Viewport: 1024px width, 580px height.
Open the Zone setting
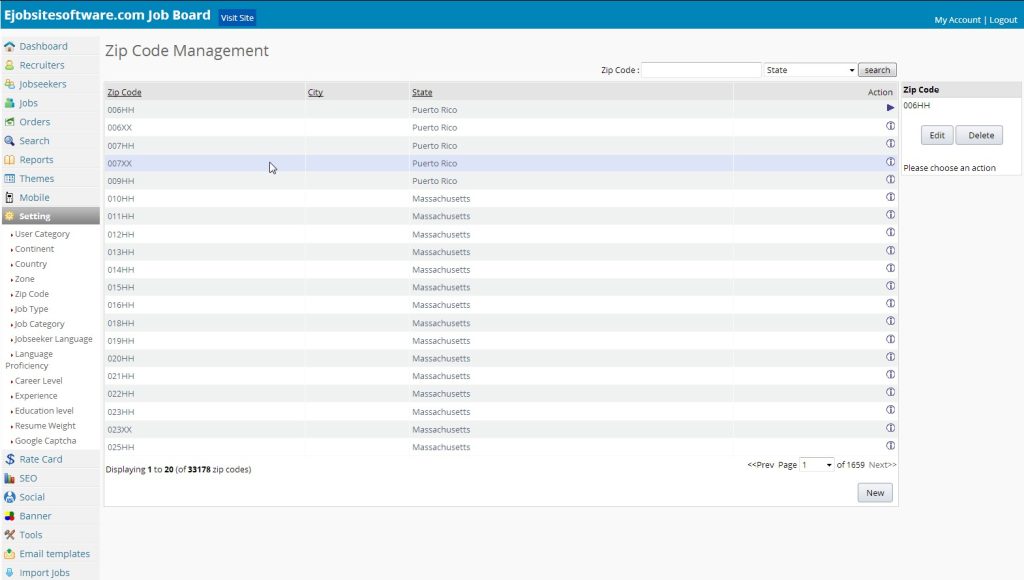pyautogui.click(x=24, y=279)
